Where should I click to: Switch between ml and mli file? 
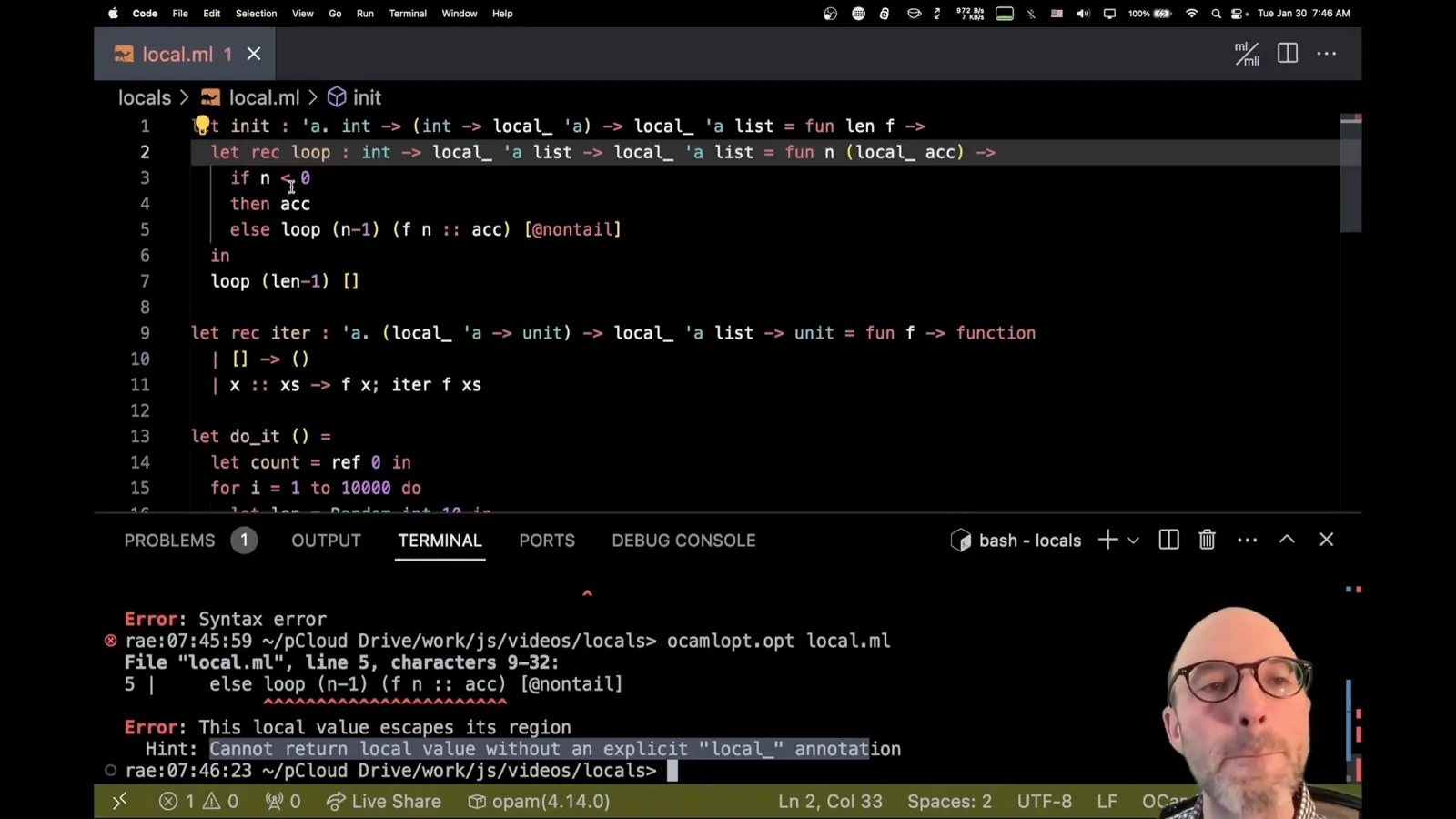pyautogui.click(x=1247, y=54)
